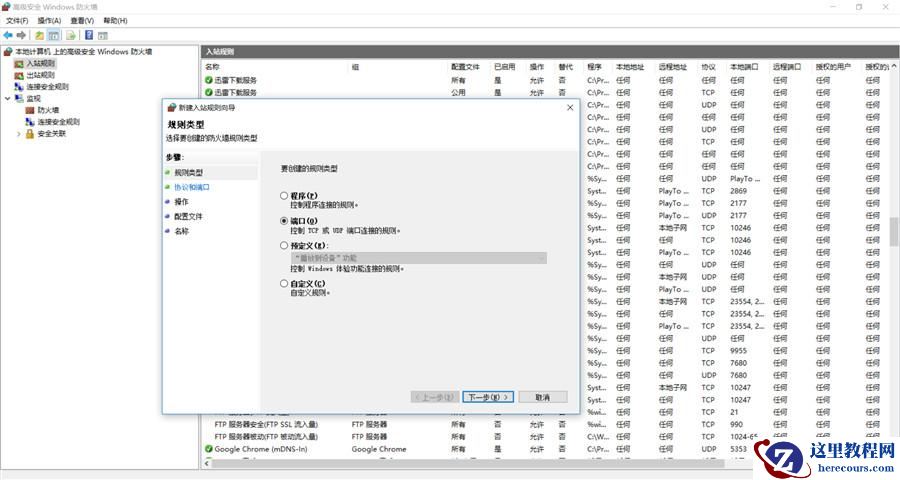Choose the 自定义(C) radio button
The height and width of the screenshot is (480, 900).
point(285,284)
